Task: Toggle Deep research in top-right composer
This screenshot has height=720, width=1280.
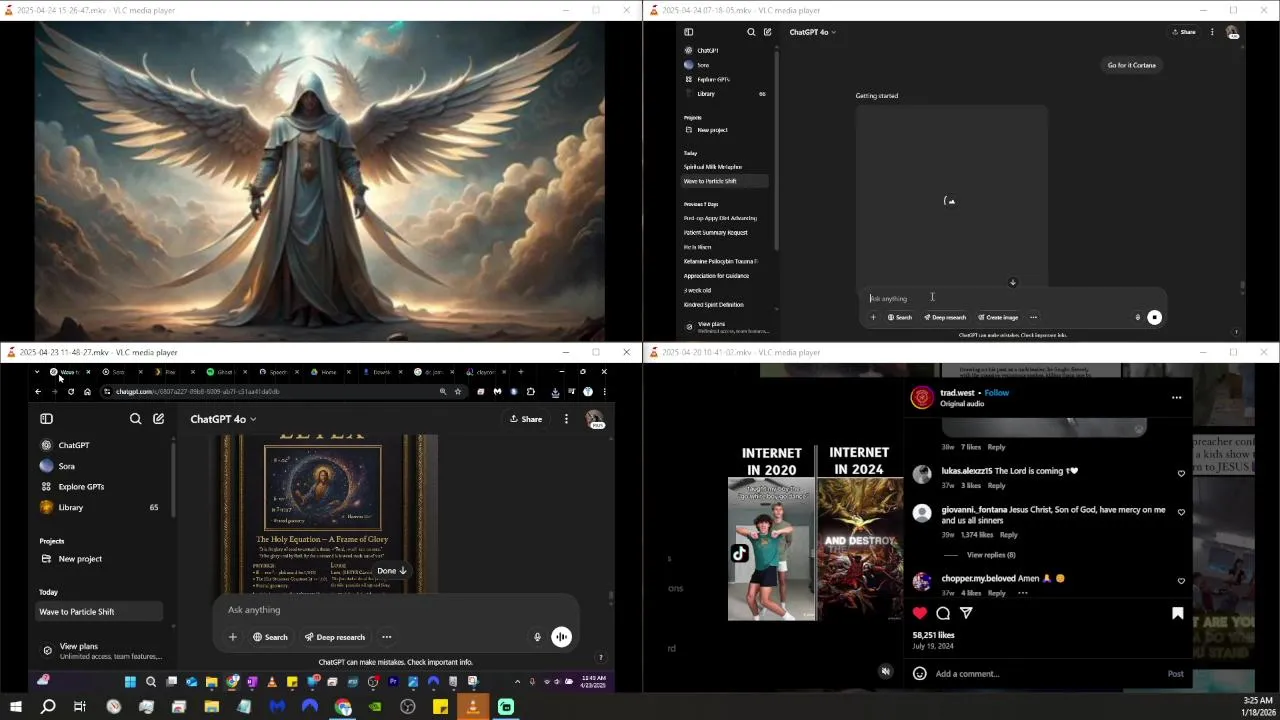Action: tap(945, 317)
